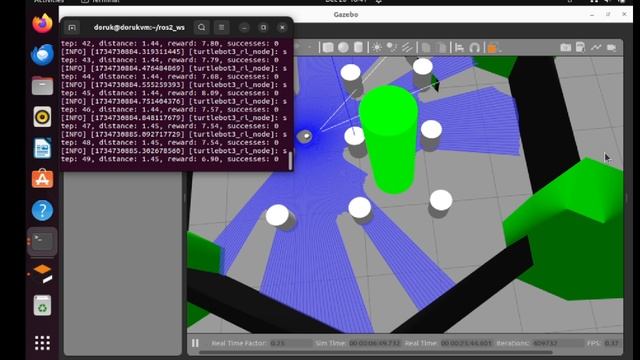Image resolution: width=640 pixels, height=360 pixels.
Task: Click terminal line 'tep: 49, distance: 1.45'
Action: (170, 159)
